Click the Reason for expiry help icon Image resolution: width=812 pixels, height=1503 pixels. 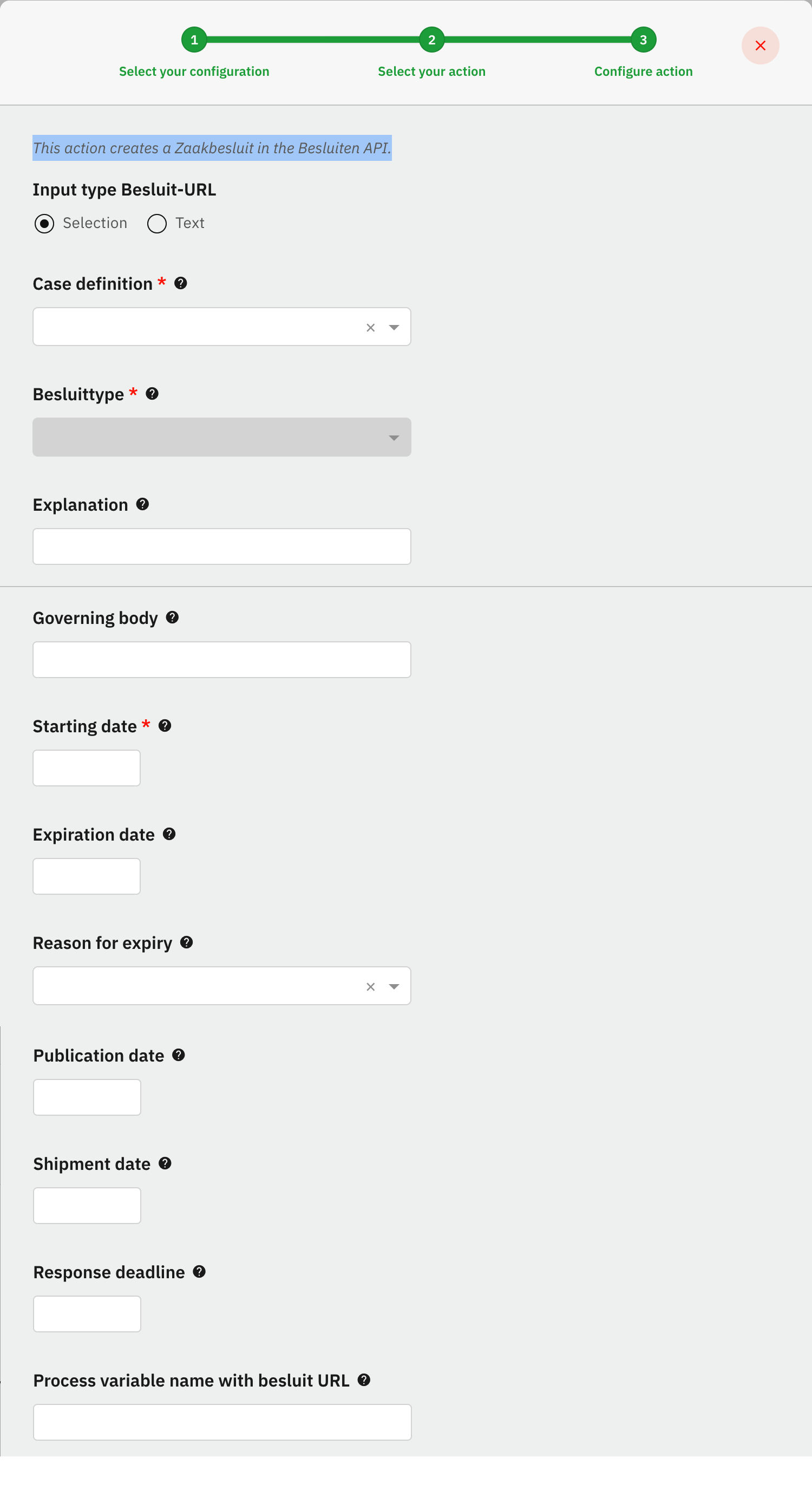pos(187,942)
